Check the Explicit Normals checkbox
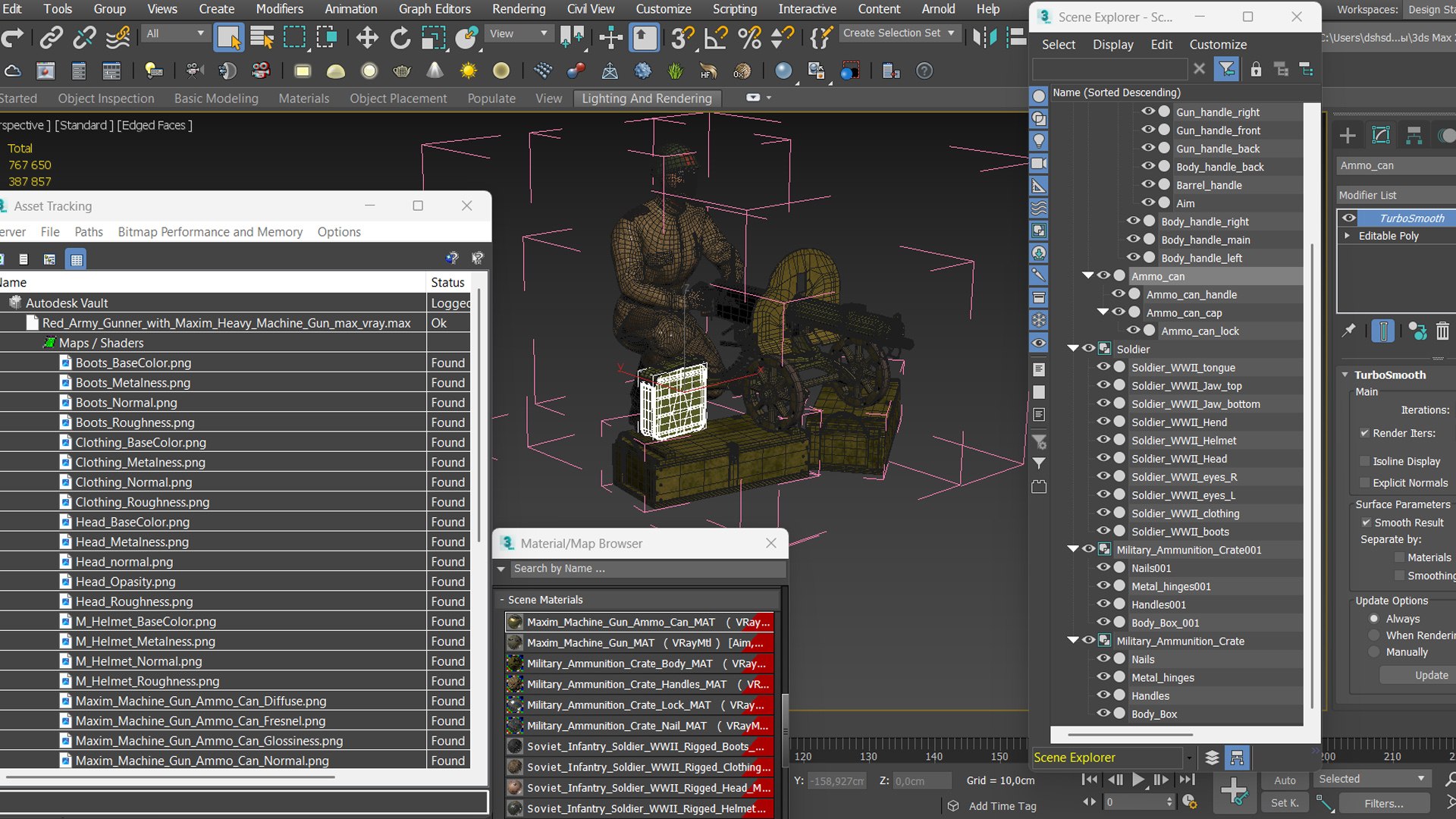1456x819 pixels. coord(1365,483)
